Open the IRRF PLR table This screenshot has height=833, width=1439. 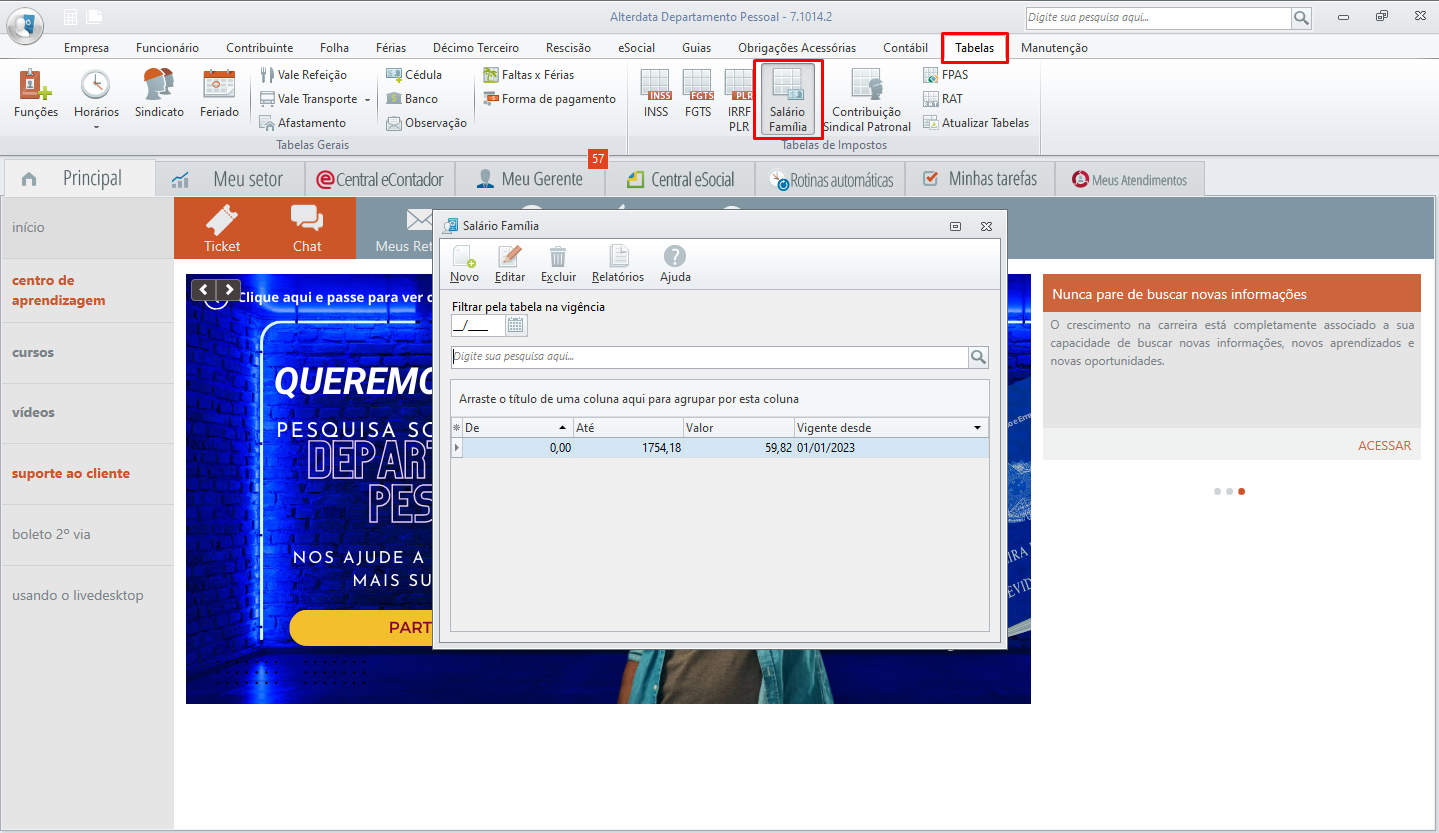[739, 100]
